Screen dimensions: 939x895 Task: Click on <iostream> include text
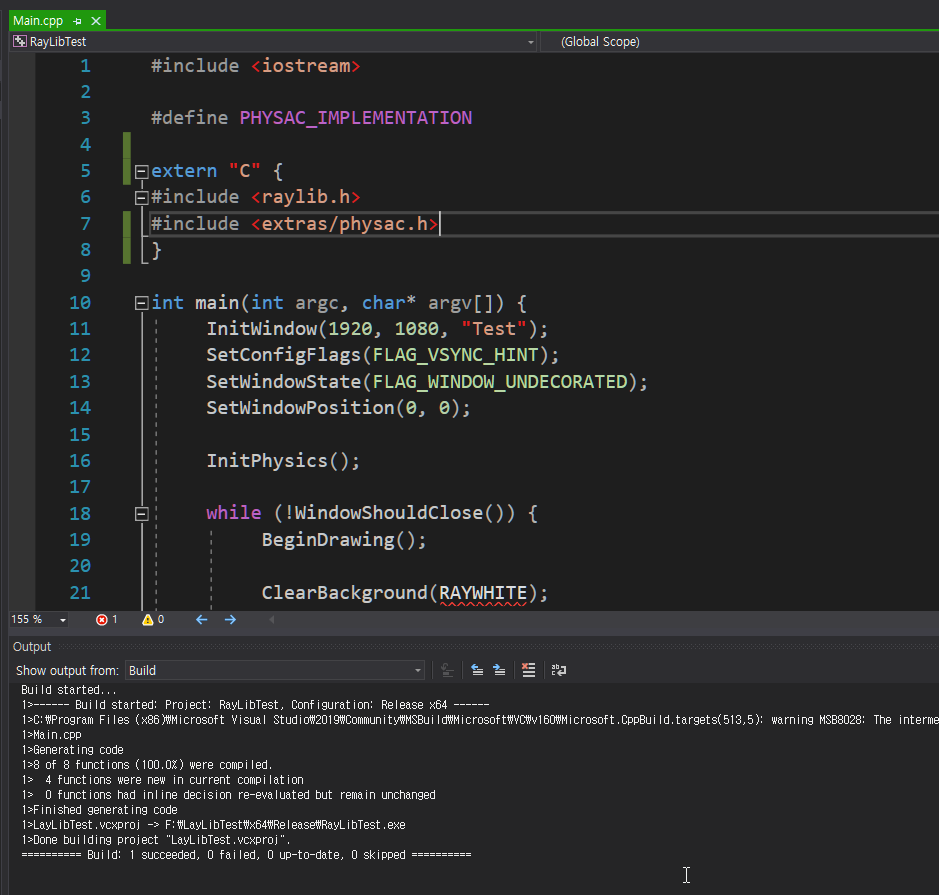(306, 66)
